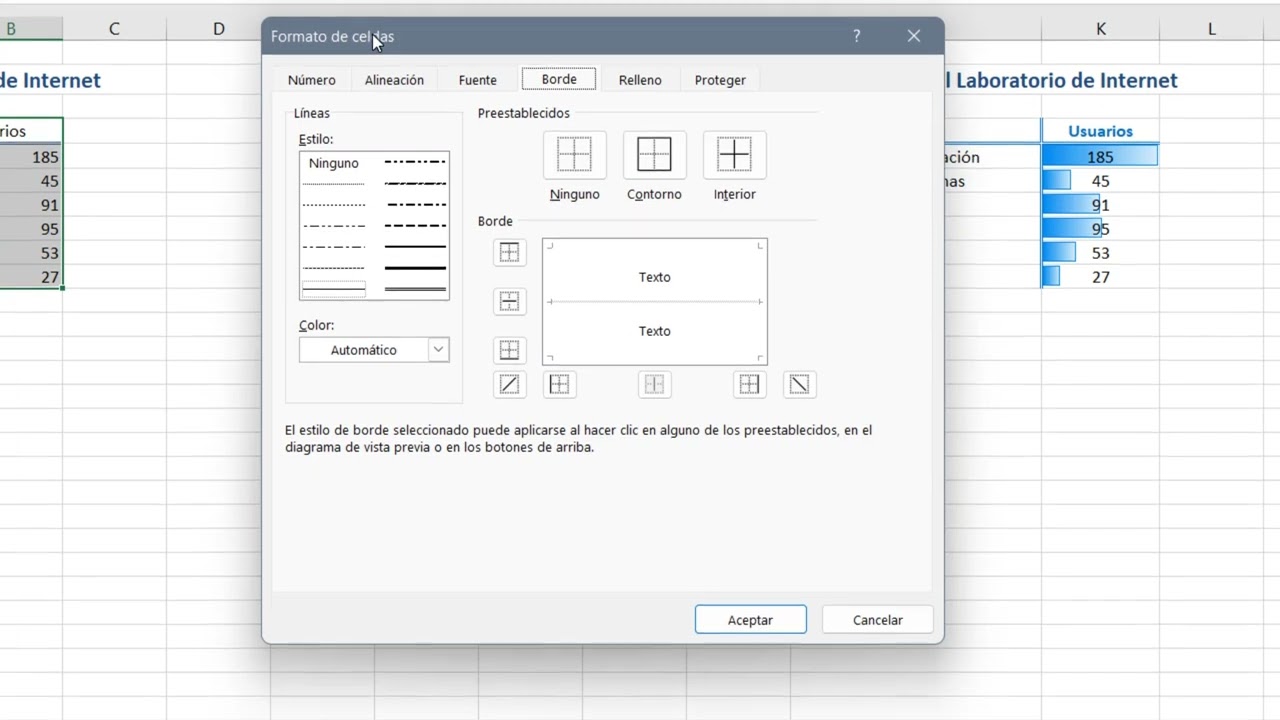Open the Color dropdown arrow
The width and height of the screenshot is (1280, 720).
(x=438, y=350)
